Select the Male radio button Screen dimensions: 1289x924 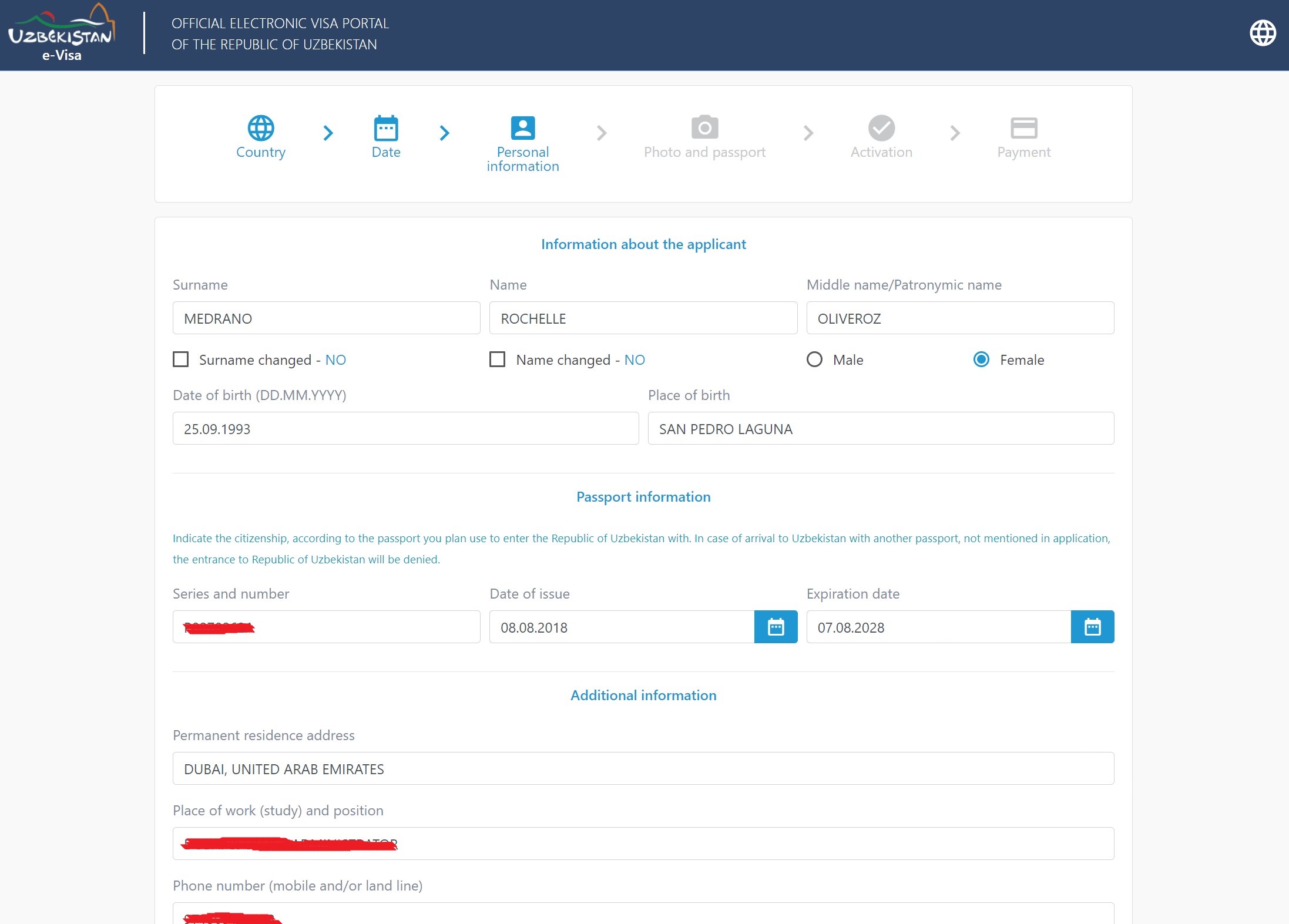pos(814,359)
